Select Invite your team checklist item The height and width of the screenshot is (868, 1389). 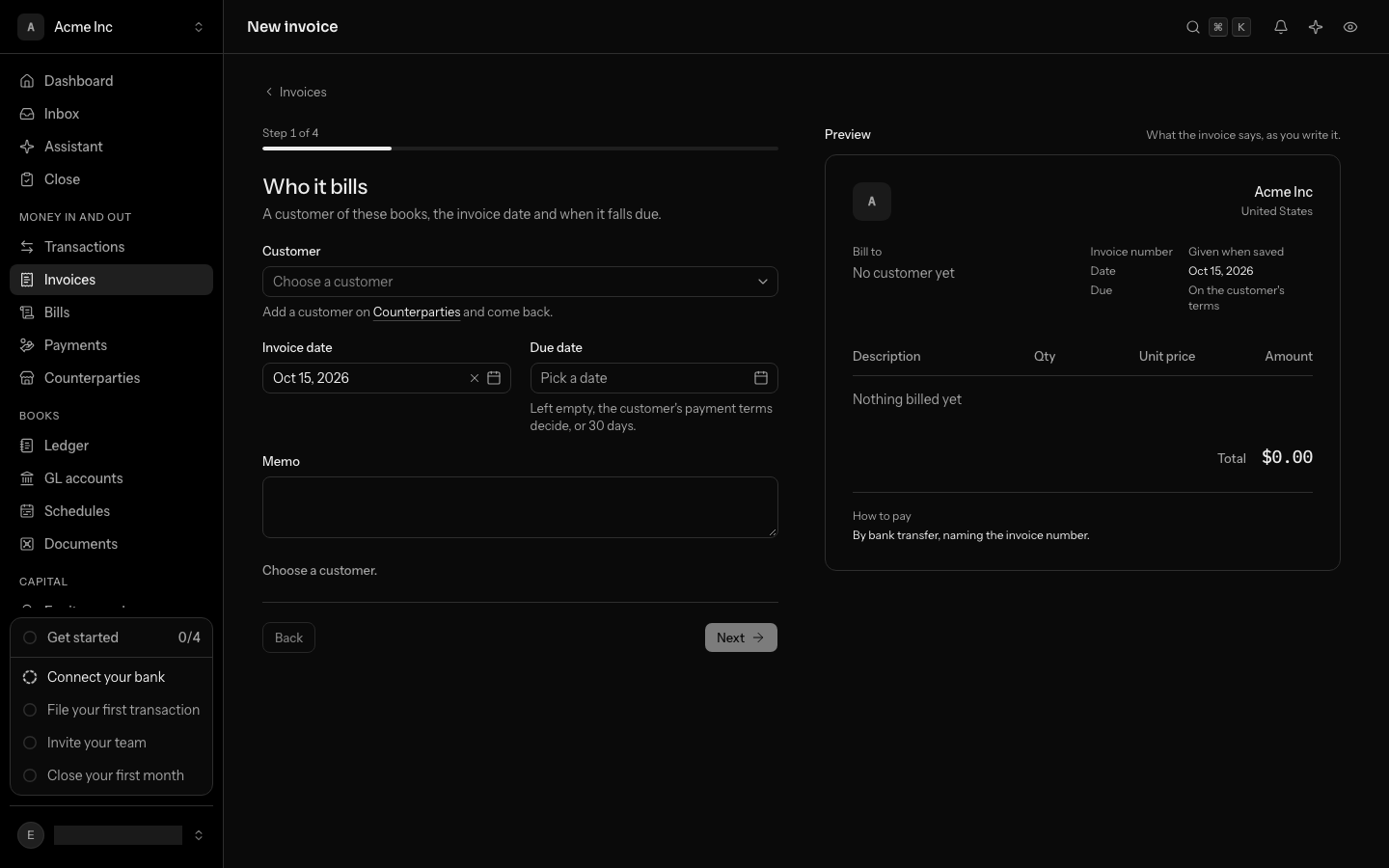pos(111,743)
